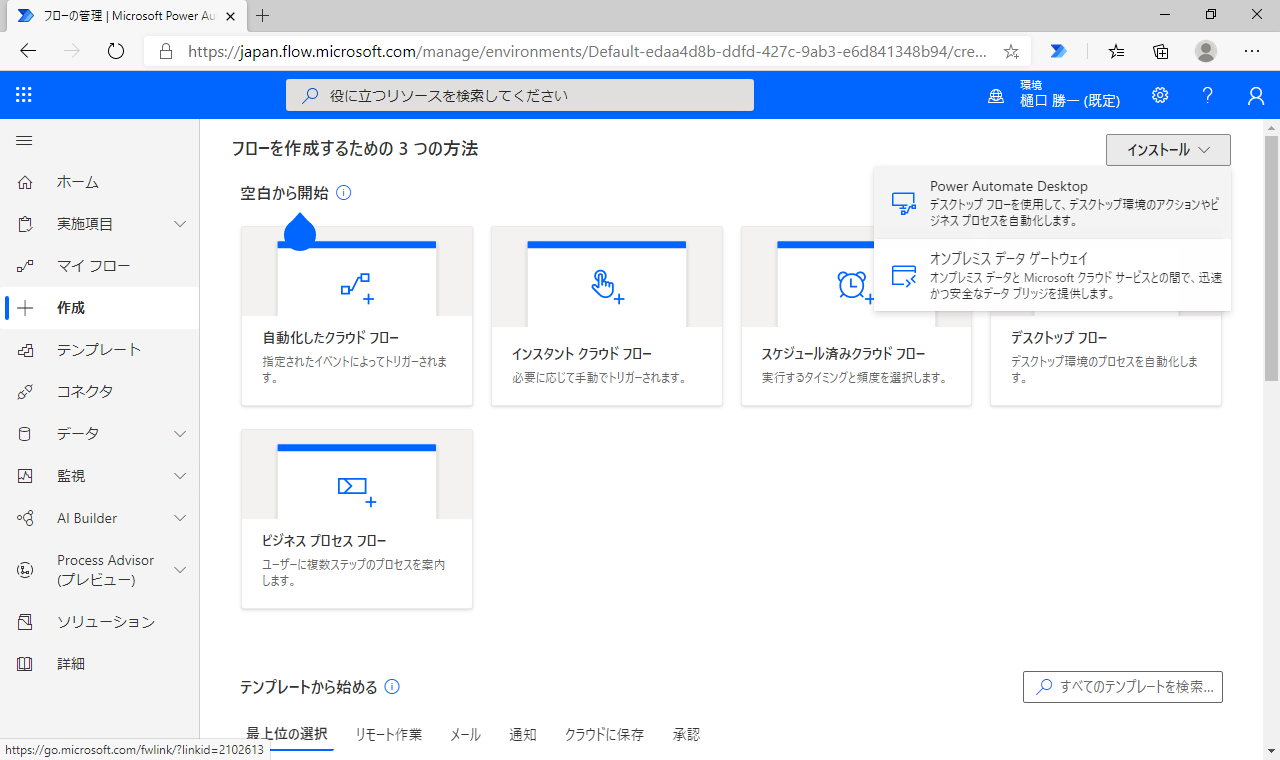This screenshot has width=1280, height=760.
Task: Click the Process Advisor icon
Action: (25, 570)
